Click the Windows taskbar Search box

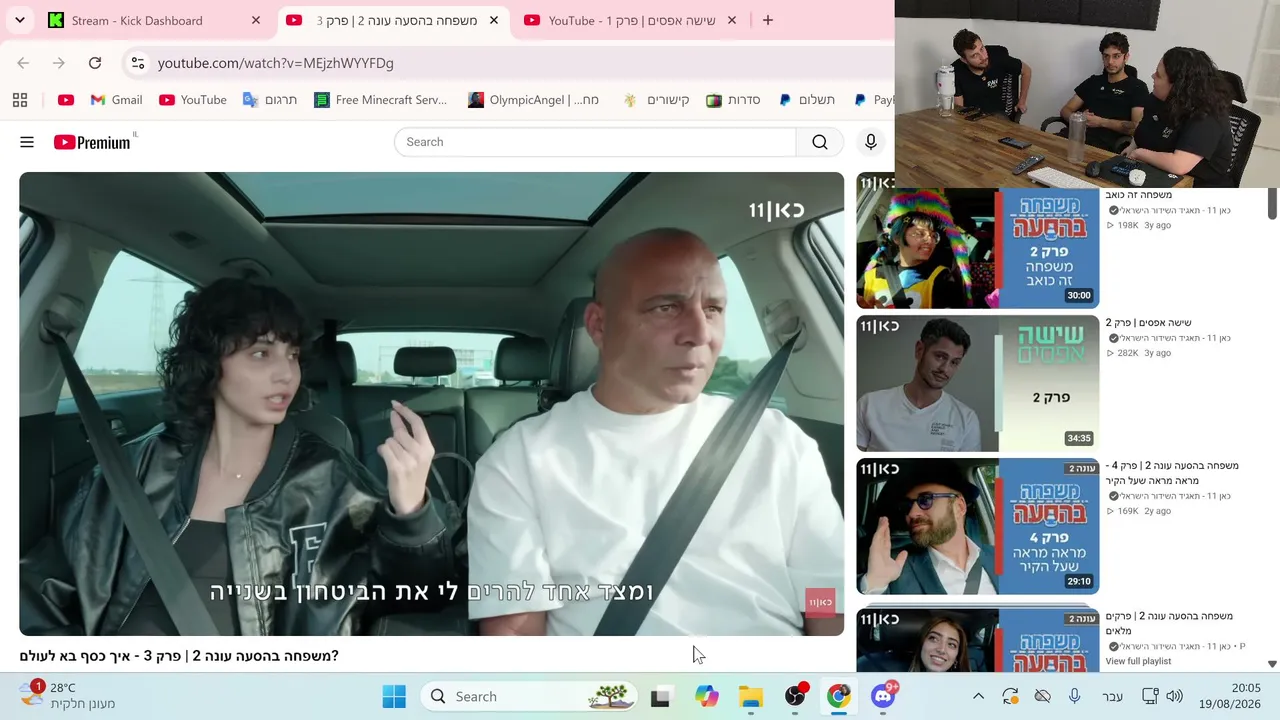pyautogui.click(x=530, y=697)
